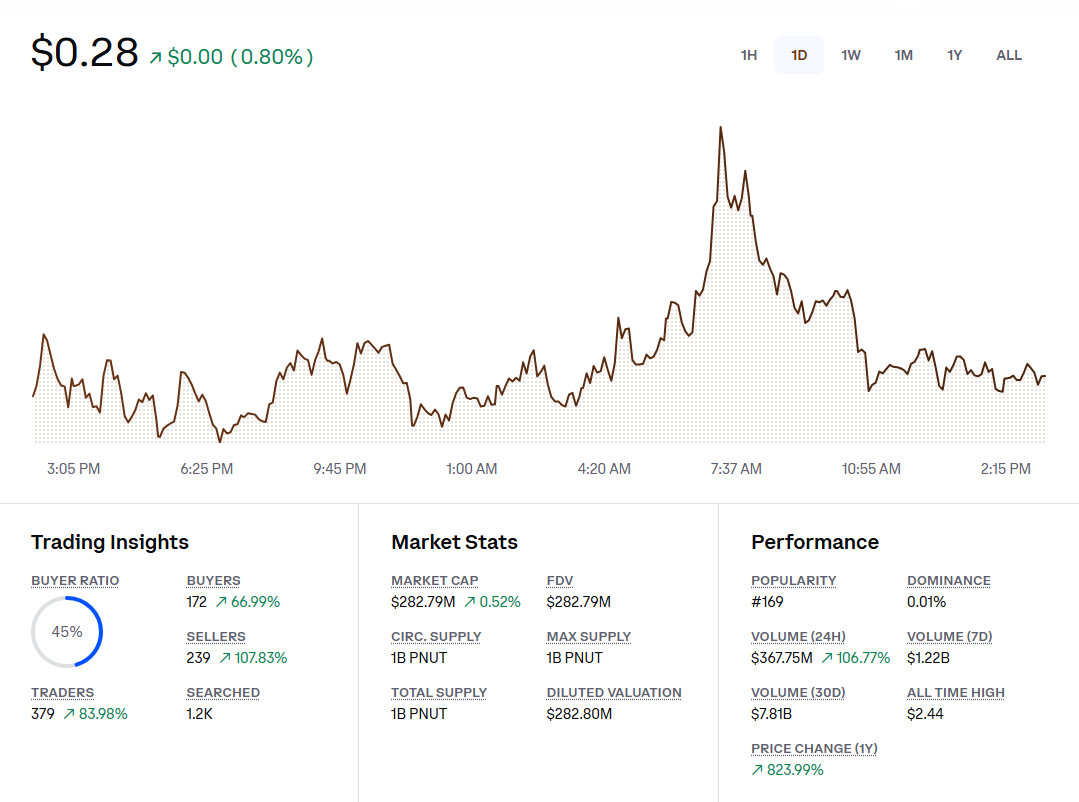Select the currently active 1D tab
This screenshot has height=802, width=1079.
tap(798, 55)
